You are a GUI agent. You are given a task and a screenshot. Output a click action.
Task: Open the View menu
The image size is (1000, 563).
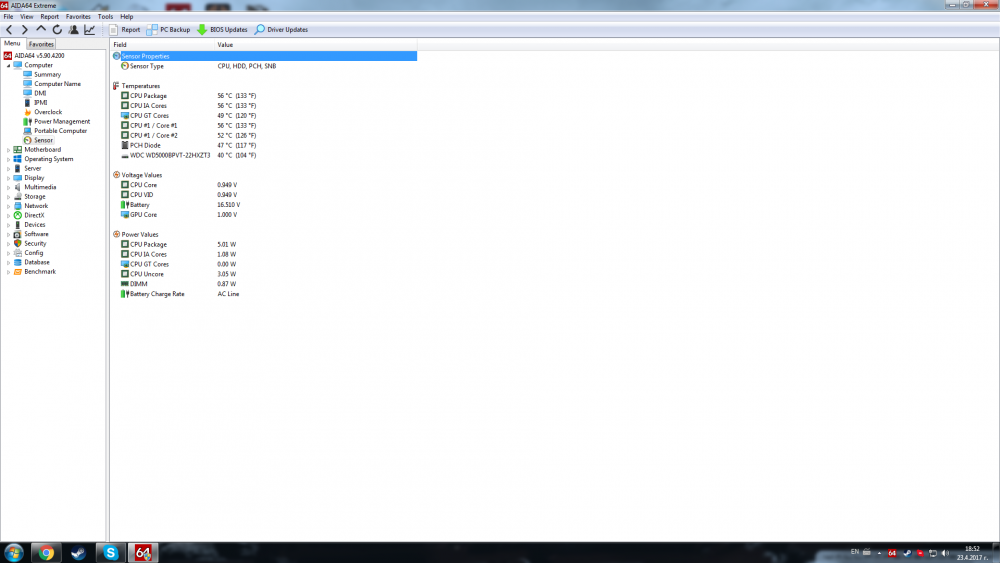(27, 17)
